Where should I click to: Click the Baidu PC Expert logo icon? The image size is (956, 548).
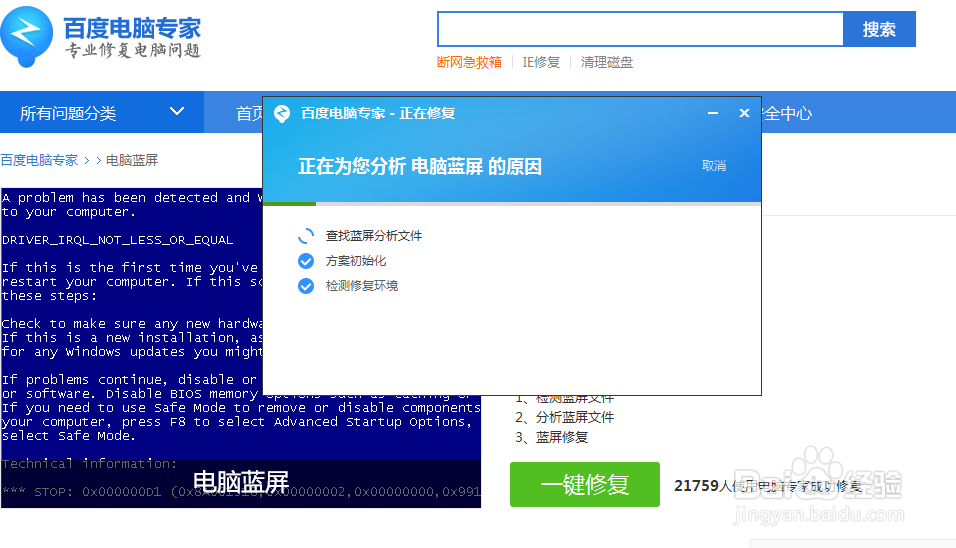[x=26, y=37]
